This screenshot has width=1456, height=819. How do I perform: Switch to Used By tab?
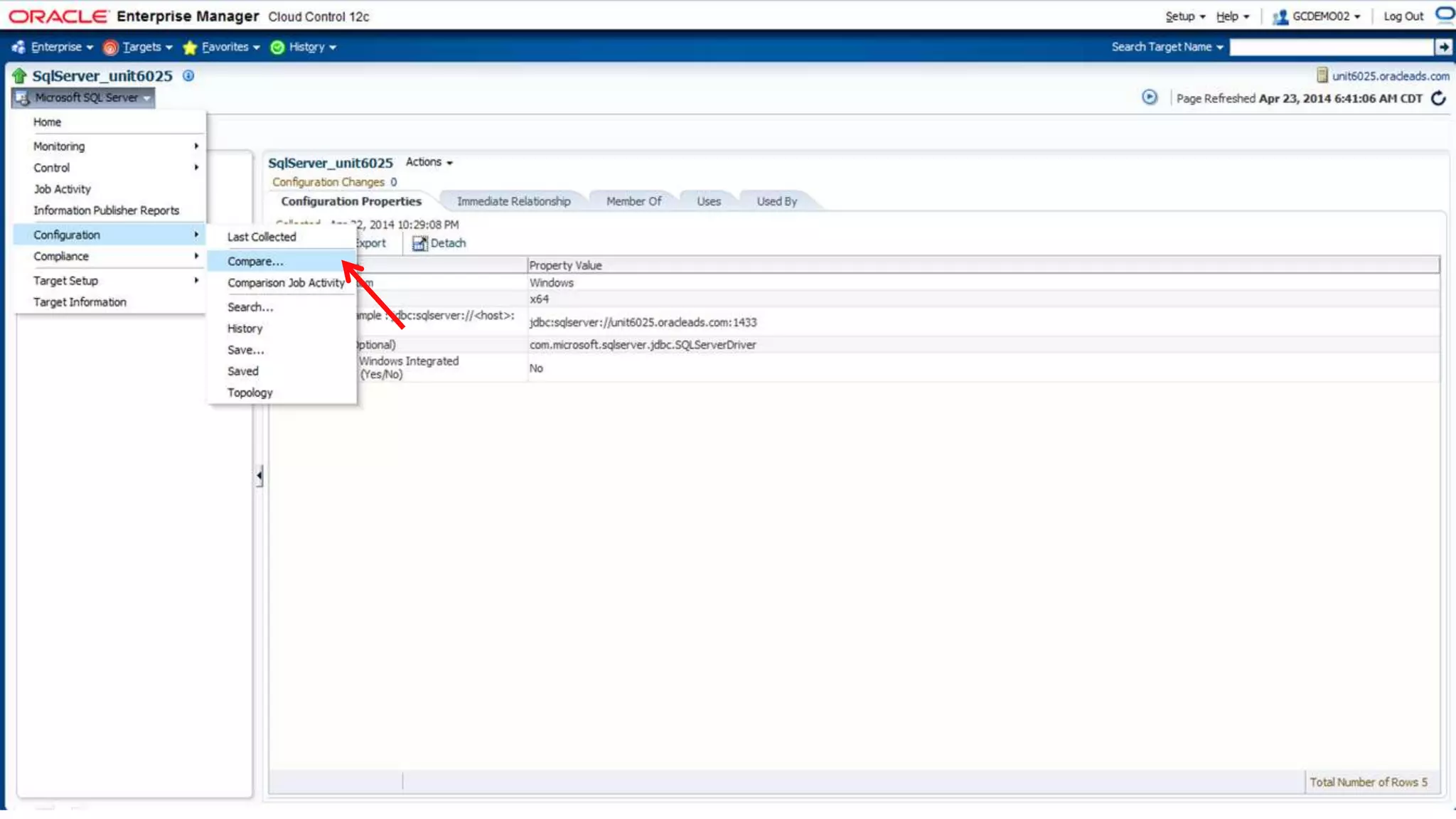pos(776,201)
